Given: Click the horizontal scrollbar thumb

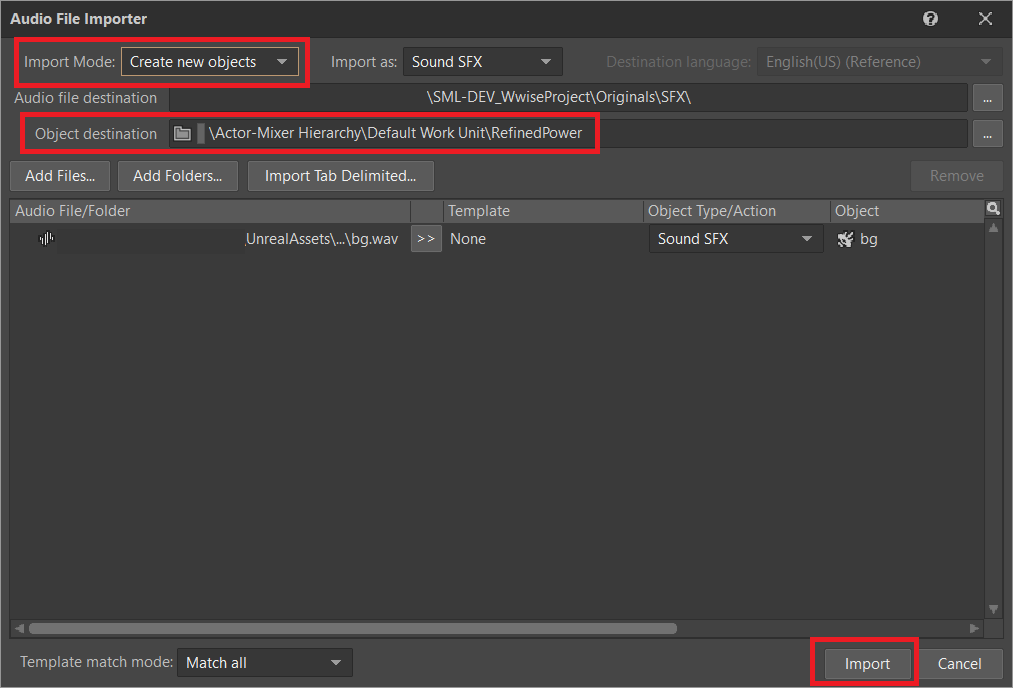Looking at the screenshot, I should coord(353,629).
